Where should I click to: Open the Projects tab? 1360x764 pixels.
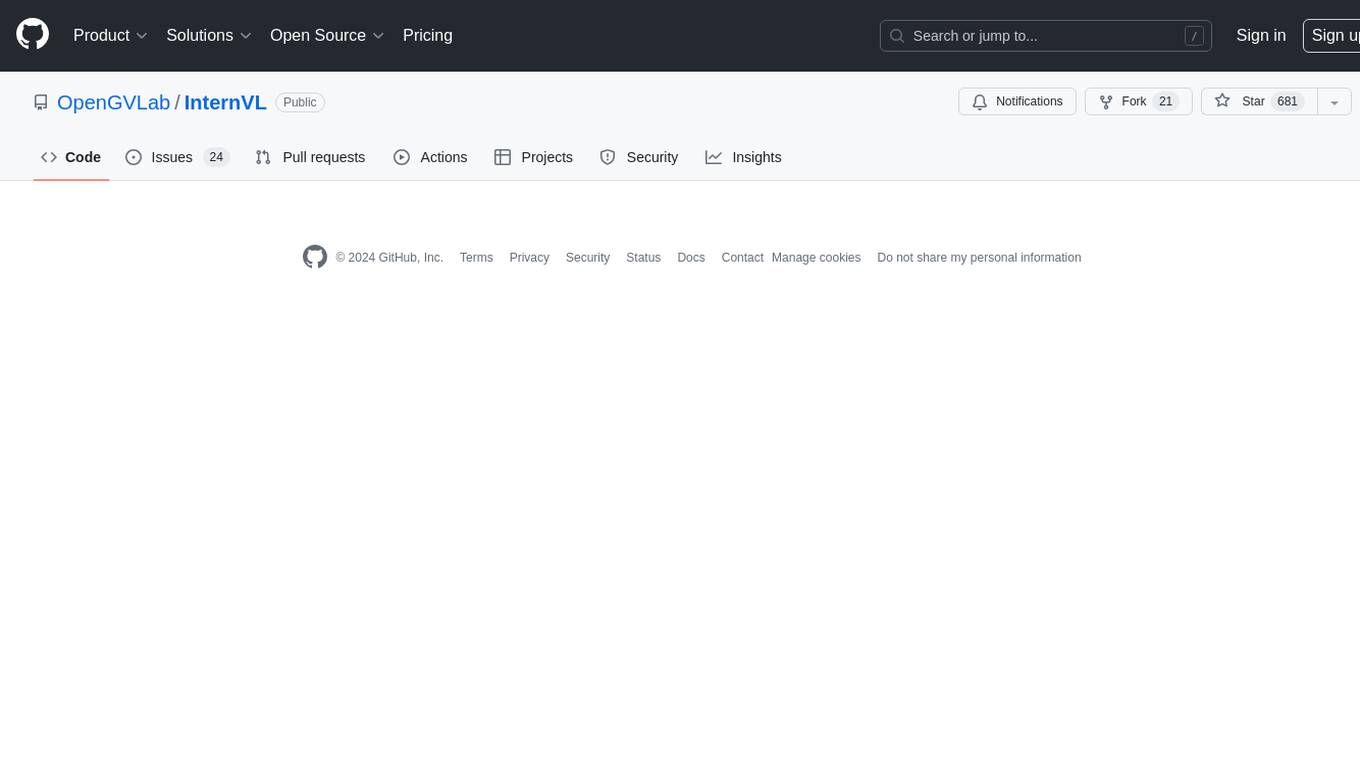(x=534, y=157)
